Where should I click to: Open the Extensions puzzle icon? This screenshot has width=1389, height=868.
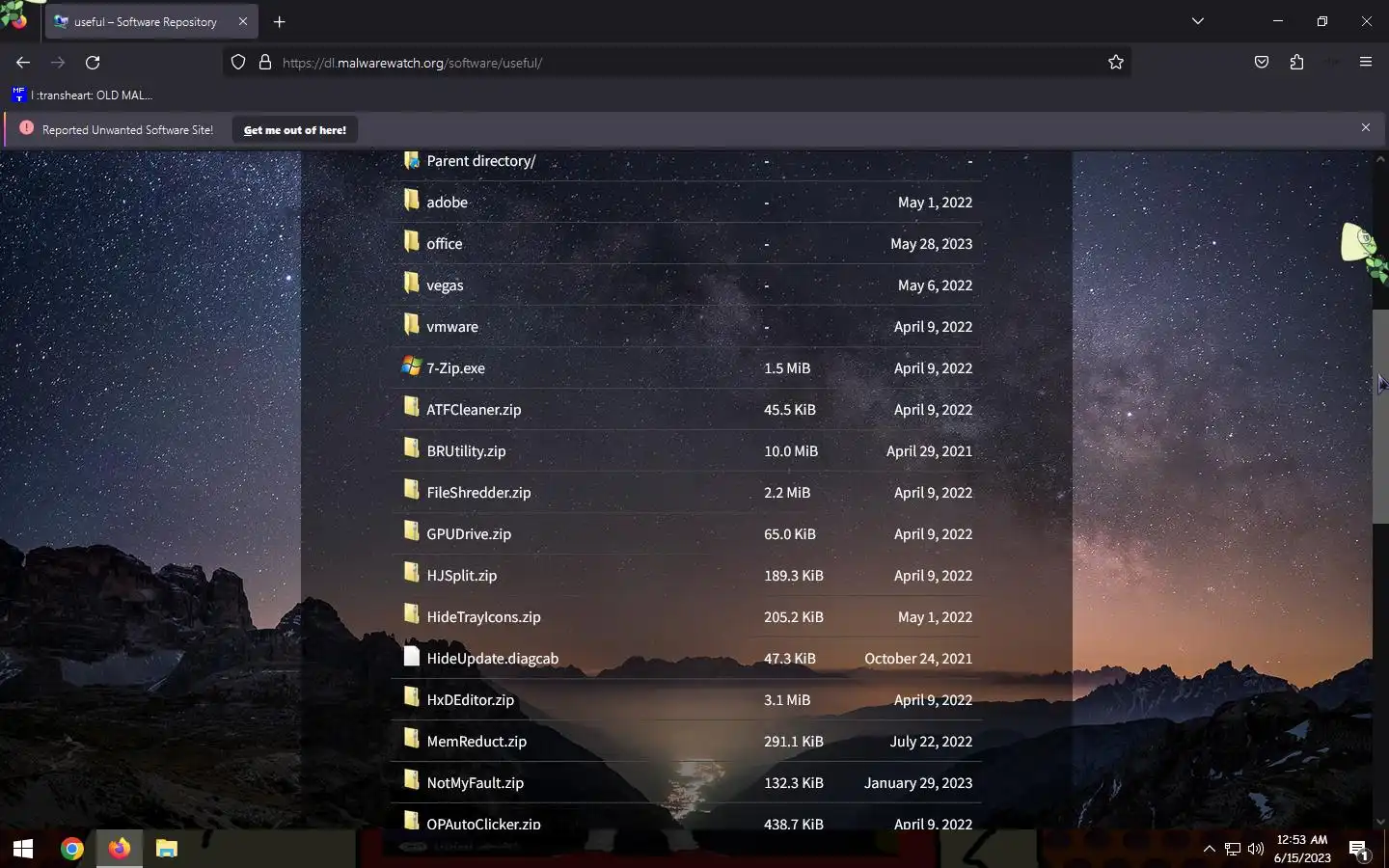pos(1296,63)
